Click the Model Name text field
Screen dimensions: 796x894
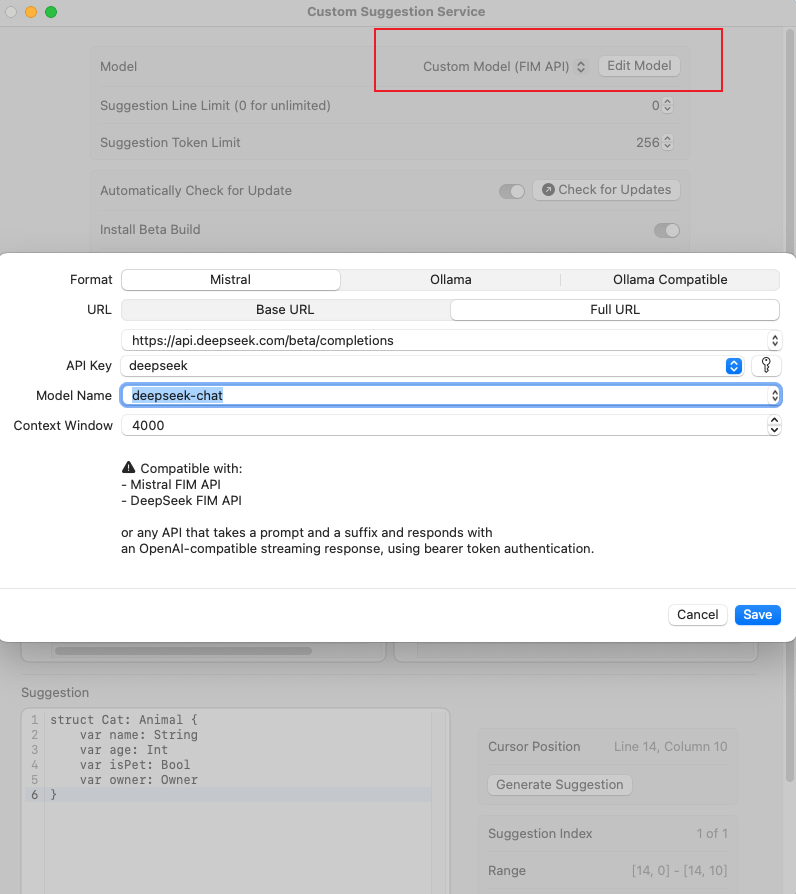coord(440,396)
